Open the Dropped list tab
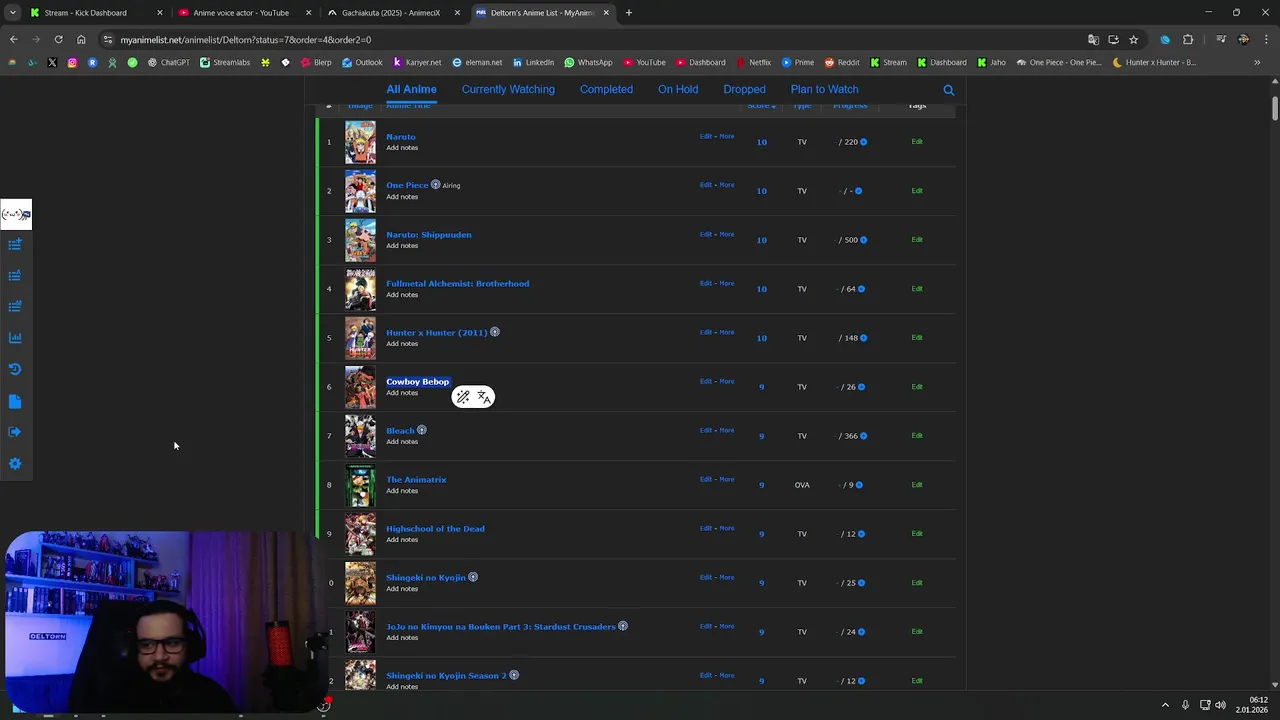Viewport: 1280px width, 720px height. 744,89
